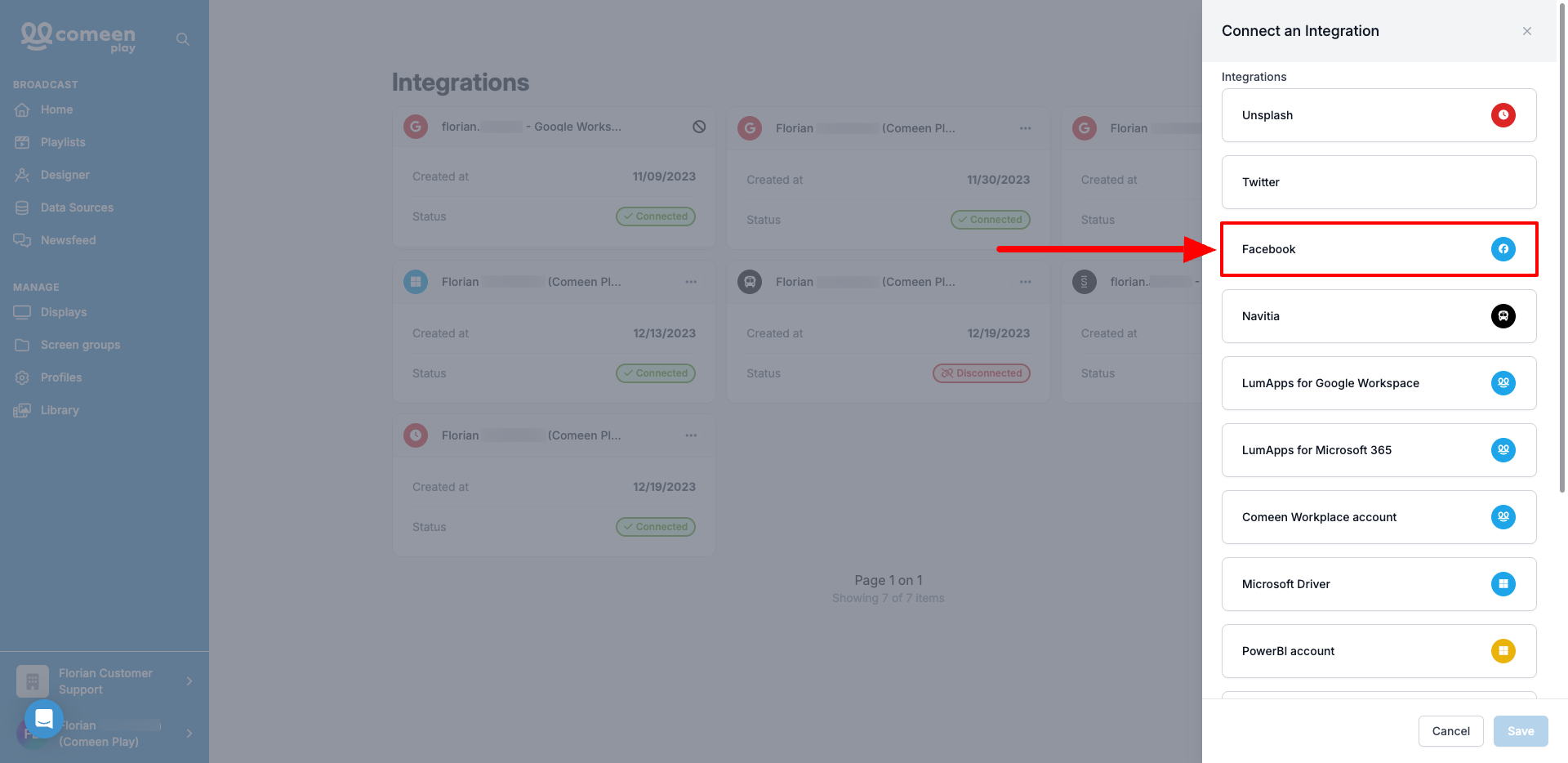The image size is (1568, 763).
Task: Open options menu on 11/30/2023 integration card
Action: click(x=1025, y=128)
